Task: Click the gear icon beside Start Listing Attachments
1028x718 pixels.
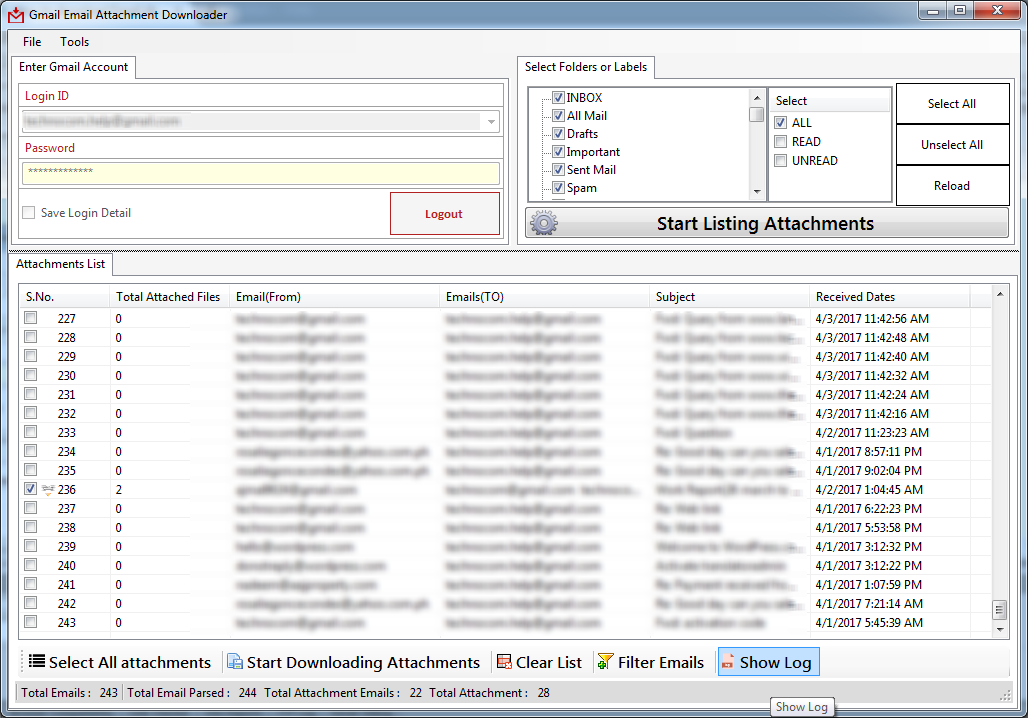Action: point(544,223)
